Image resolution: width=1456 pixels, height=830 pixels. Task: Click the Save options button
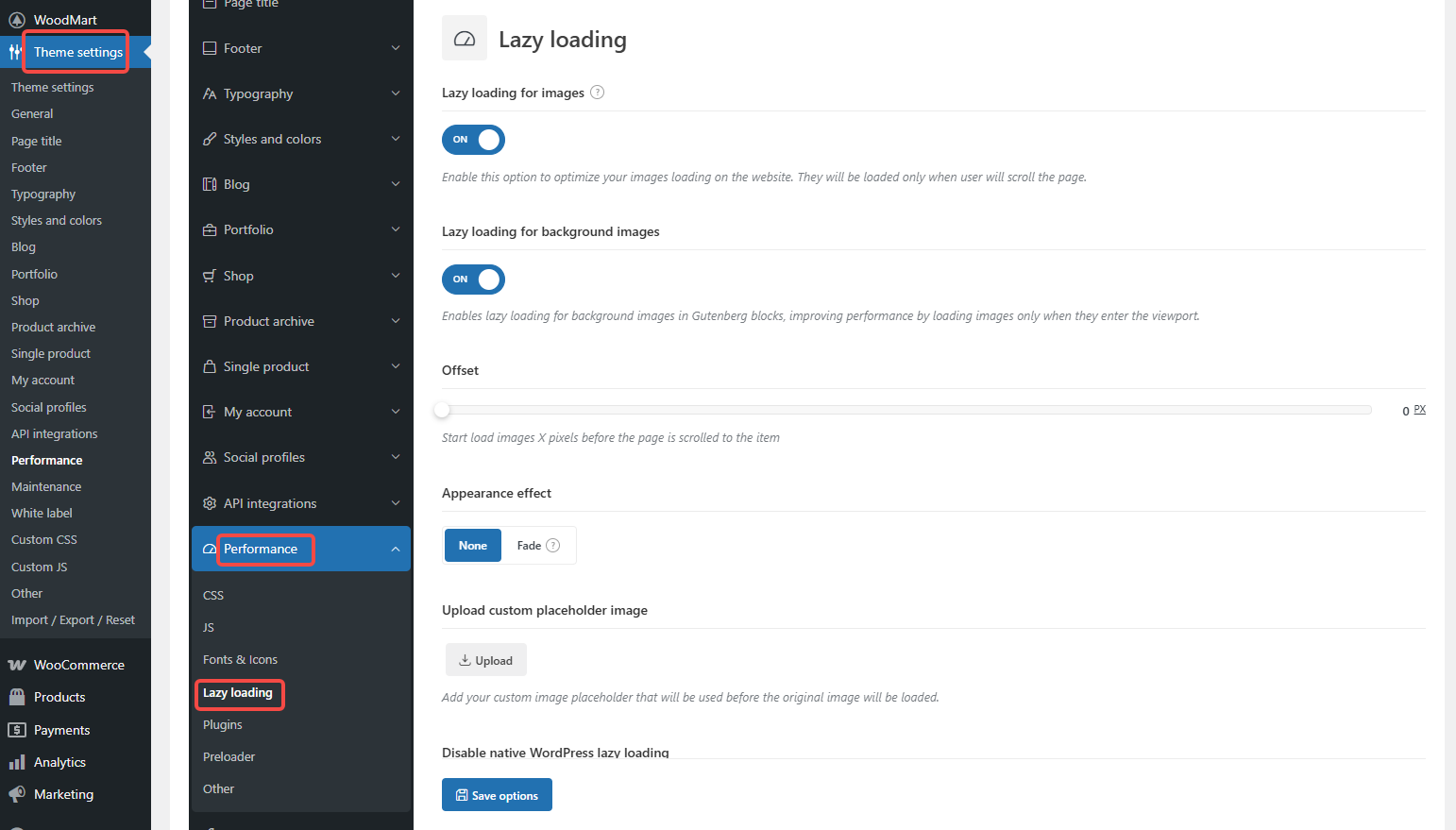[497, 795]
